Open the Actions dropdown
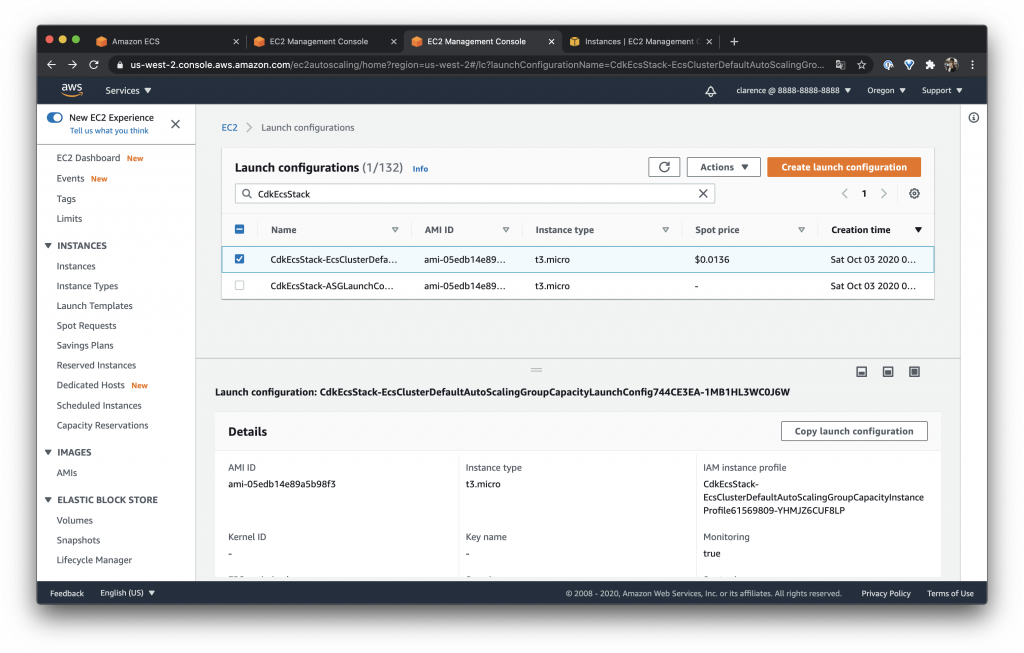The width and height of the screenshot is (1024, 653). click(724, 167)
